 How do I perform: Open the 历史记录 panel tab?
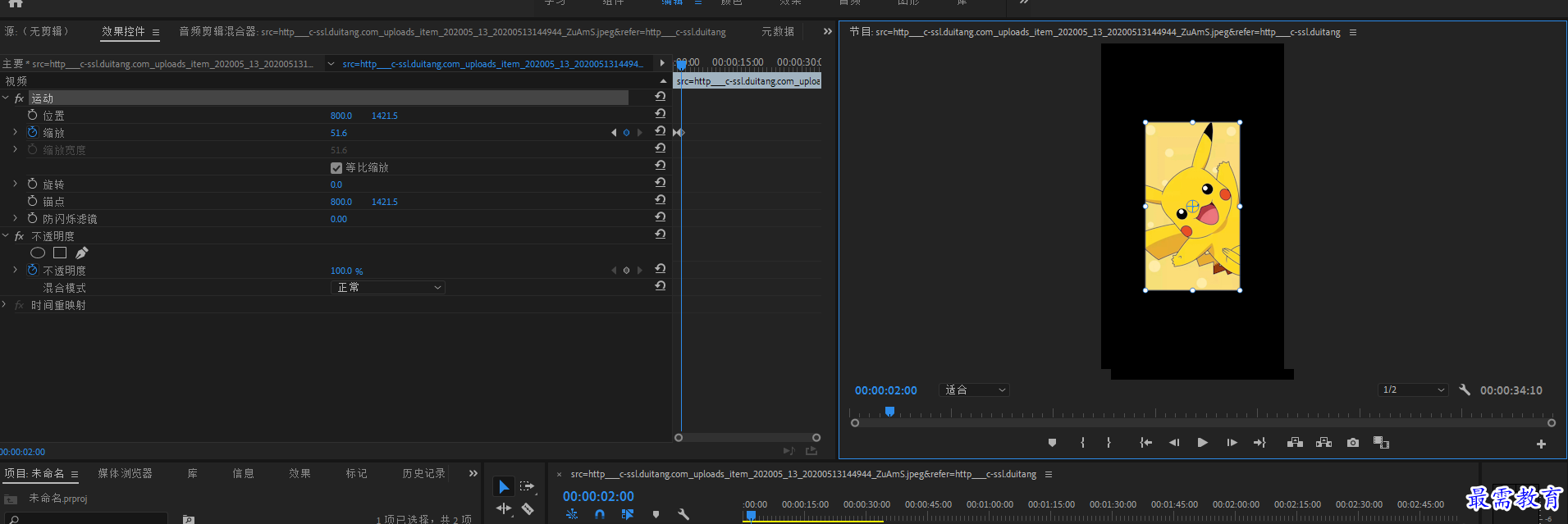[424, 473]
